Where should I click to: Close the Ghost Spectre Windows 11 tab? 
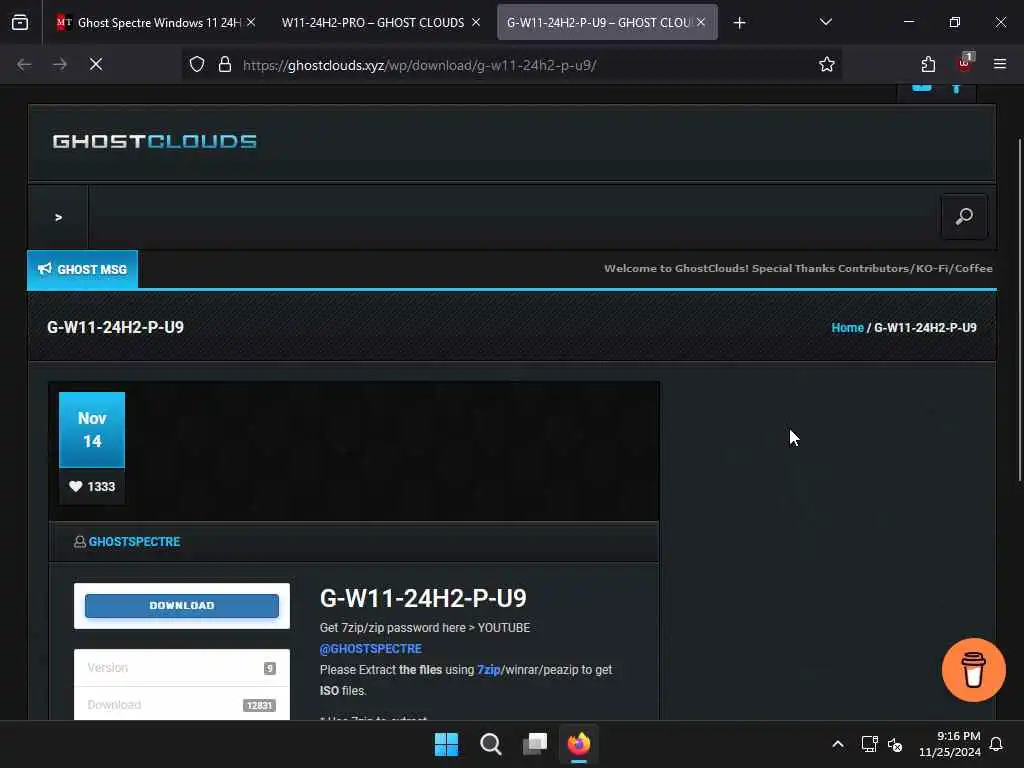tap(251, 22)
